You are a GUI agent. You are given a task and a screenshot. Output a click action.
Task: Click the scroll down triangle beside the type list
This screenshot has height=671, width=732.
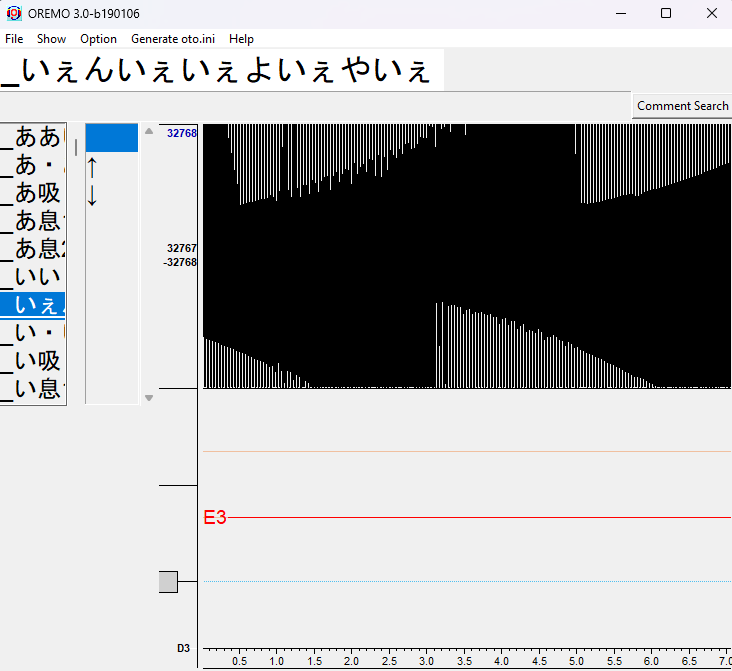tap(149, 398)
